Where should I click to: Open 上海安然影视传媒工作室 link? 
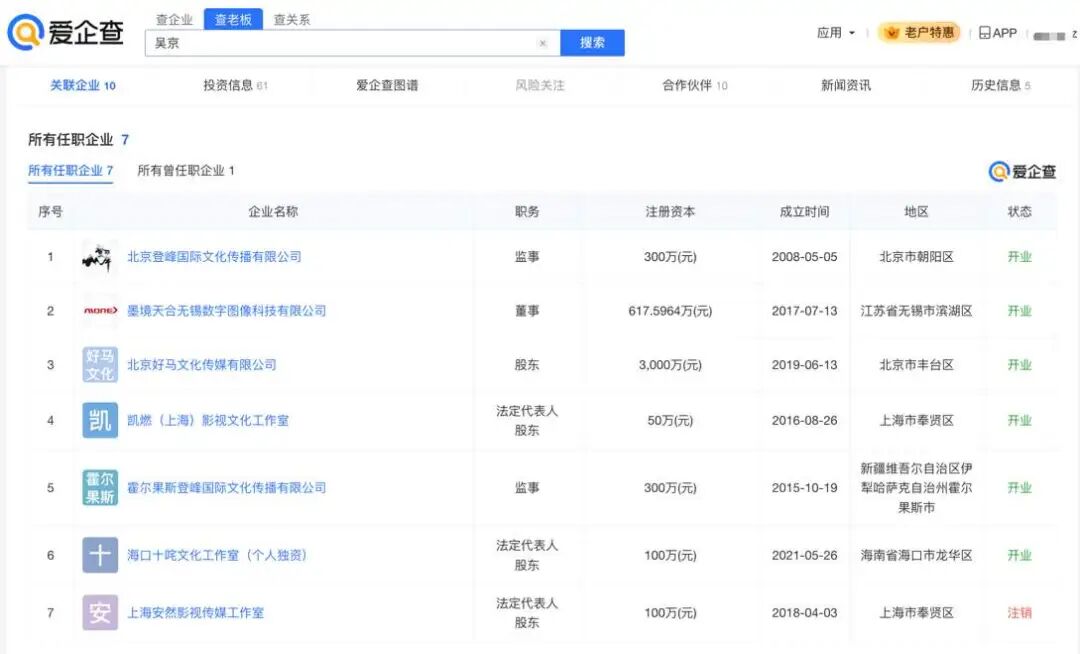[x=196, y=613]
